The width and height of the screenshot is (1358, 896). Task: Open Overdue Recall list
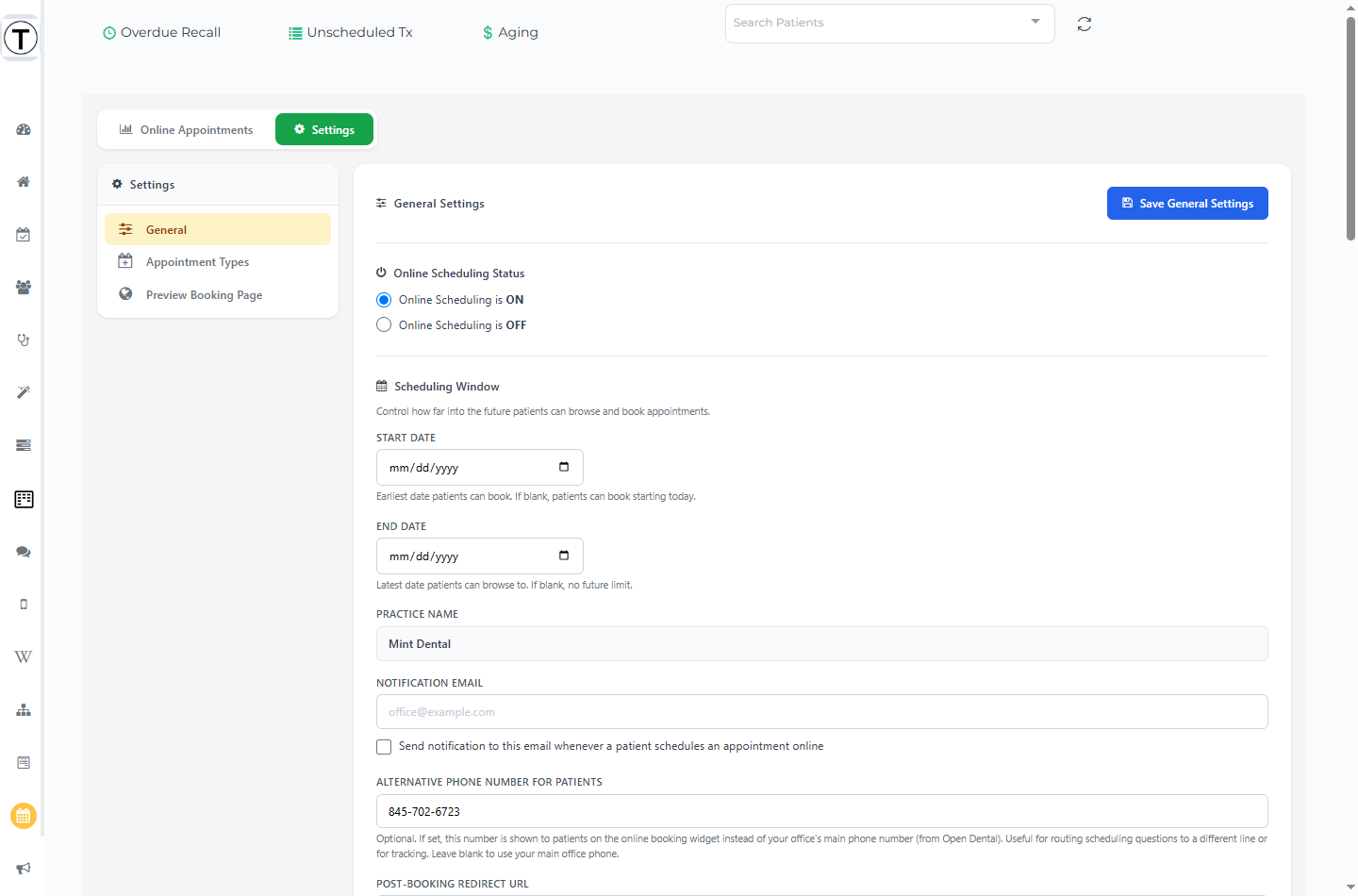click(162, 32)
